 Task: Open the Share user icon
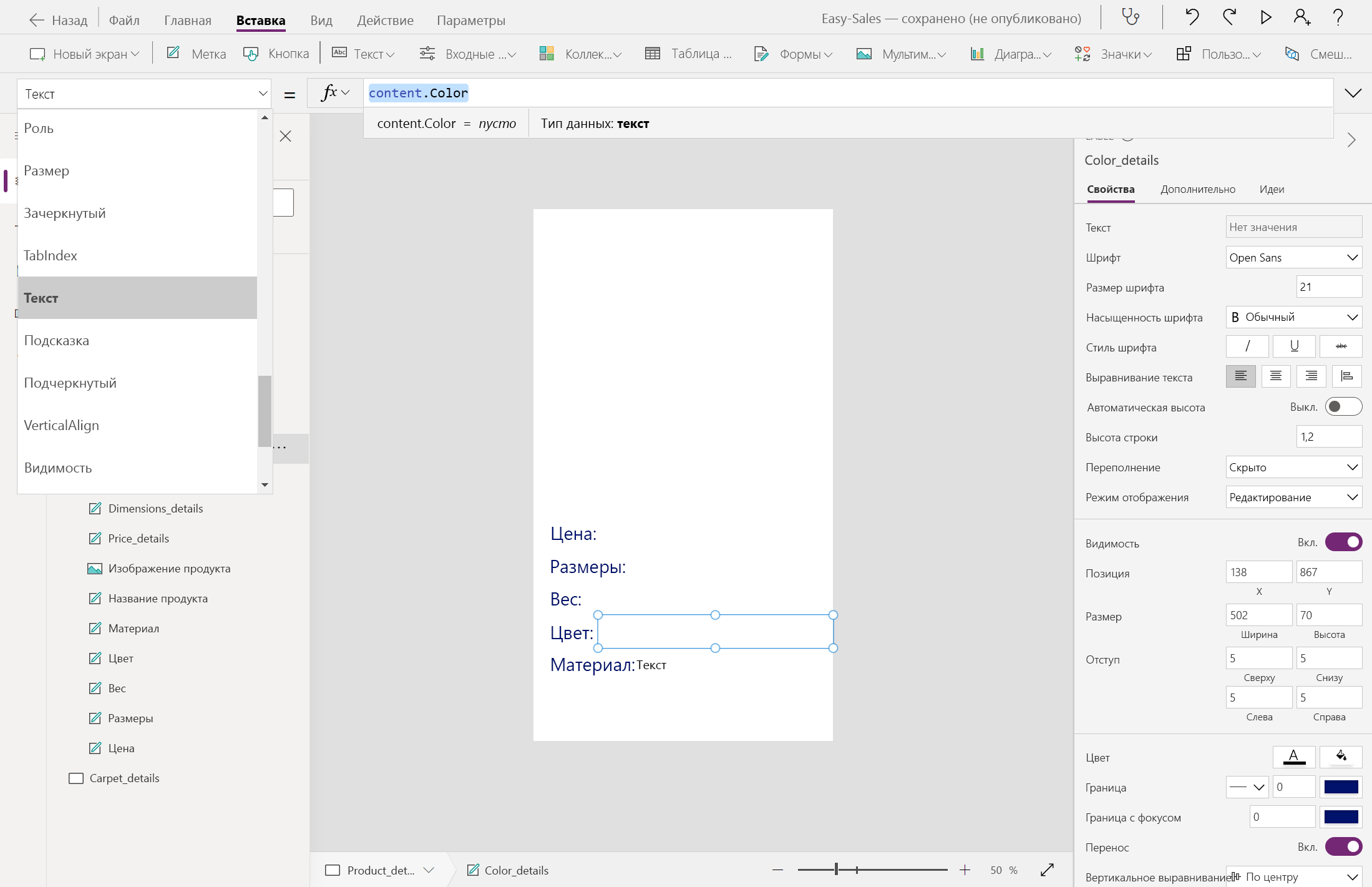[x=1301, y=17]
